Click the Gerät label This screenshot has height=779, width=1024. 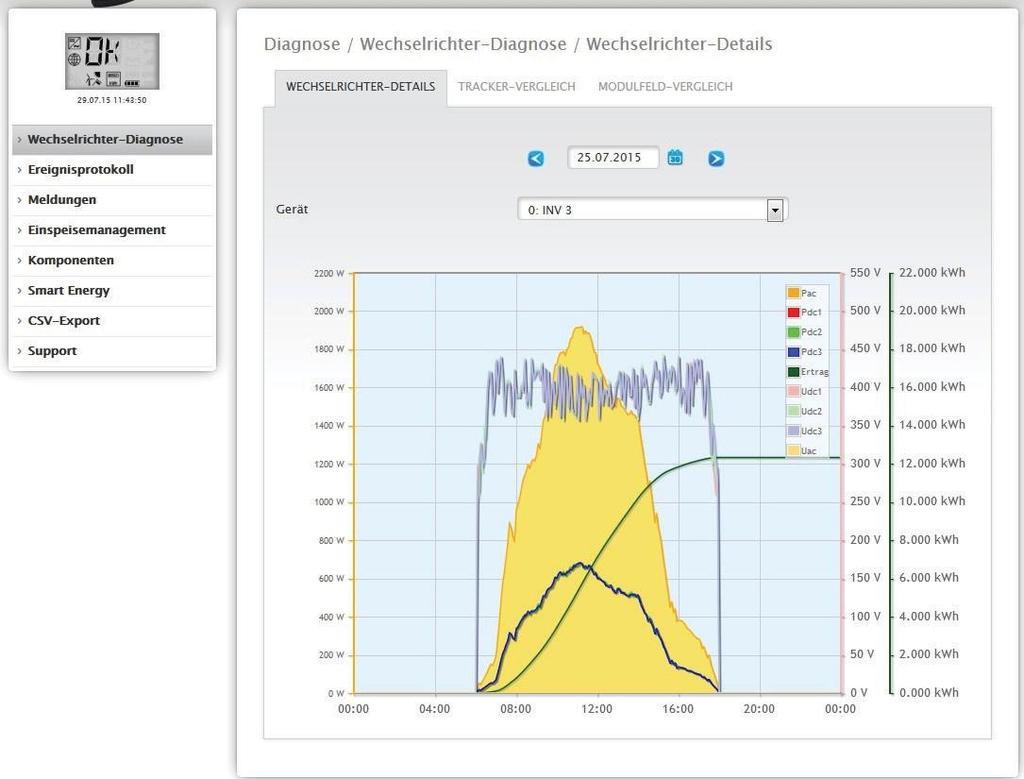[x=292, y=210]
